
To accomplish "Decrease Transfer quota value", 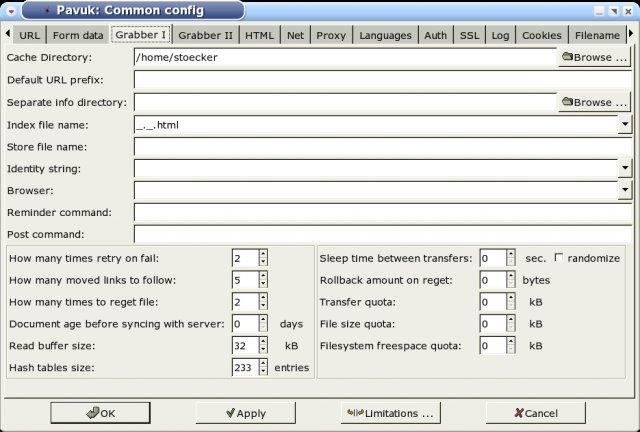I will [x=511, y=307].
